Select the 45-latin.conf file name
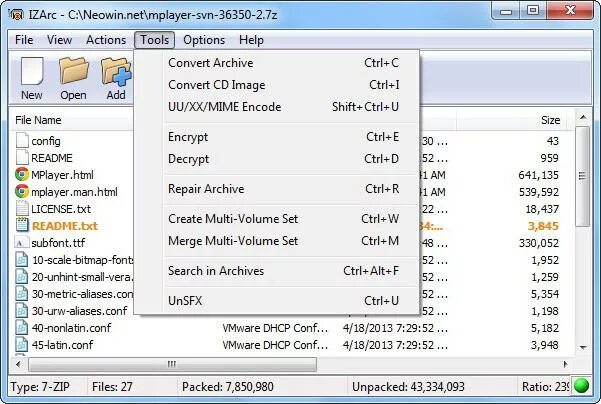Image resolution: width=601 pixels, height=404 pixels. coord(62,345)
